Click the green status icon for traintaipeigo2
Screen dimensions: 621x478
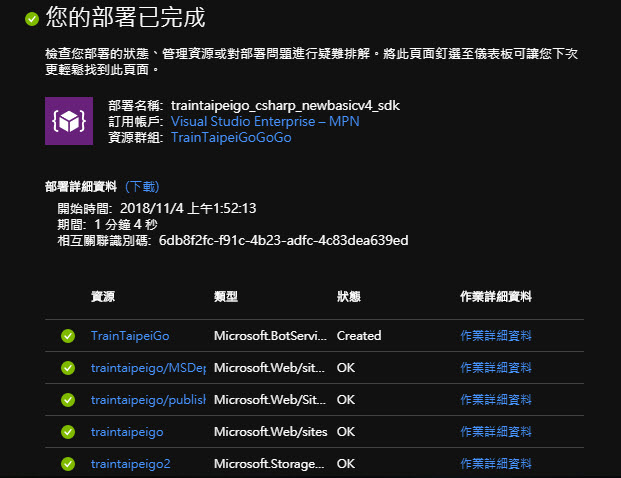tap(68, 464)
